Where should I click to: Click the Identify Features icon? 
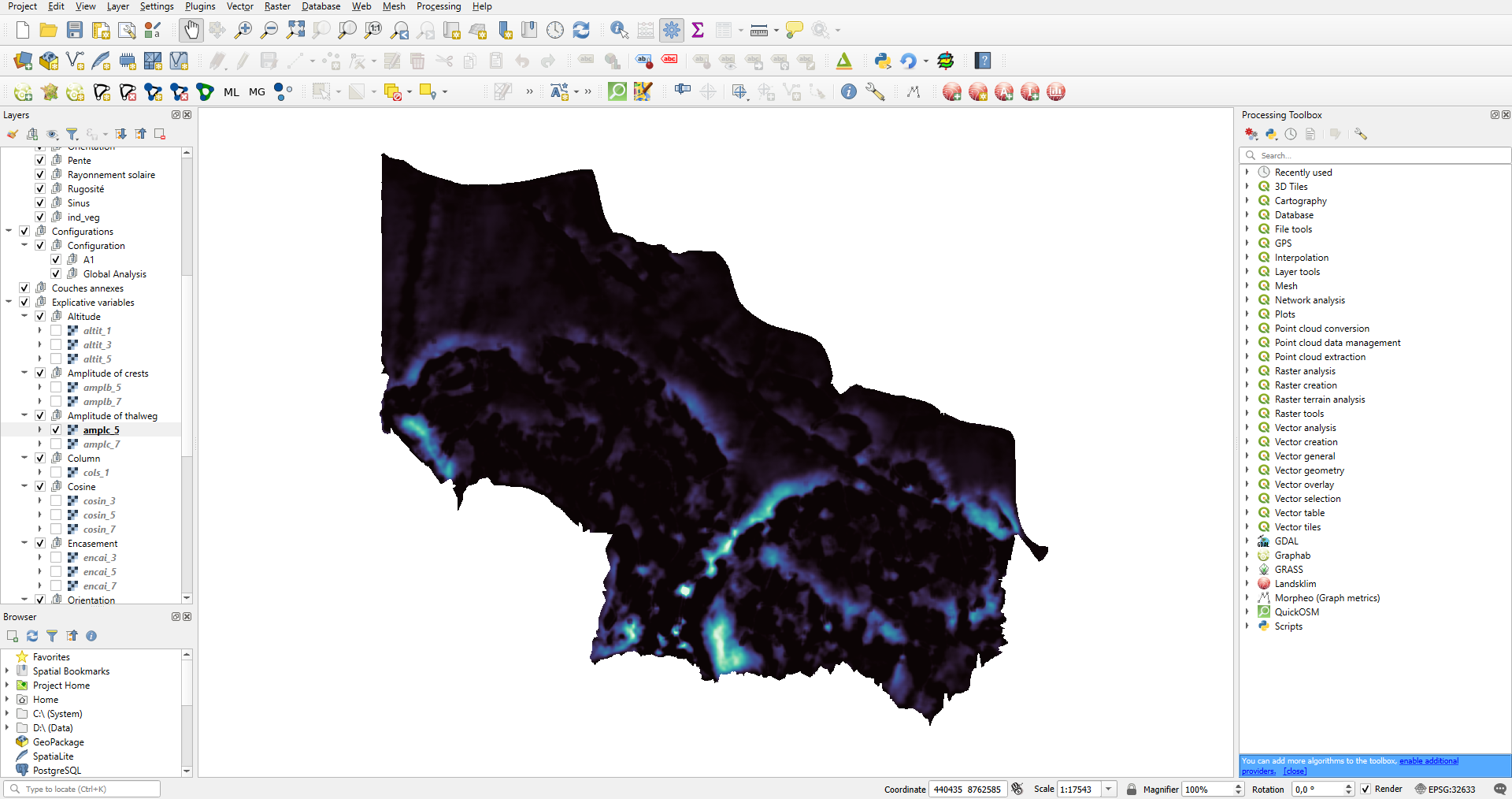[x=619, y=30]
